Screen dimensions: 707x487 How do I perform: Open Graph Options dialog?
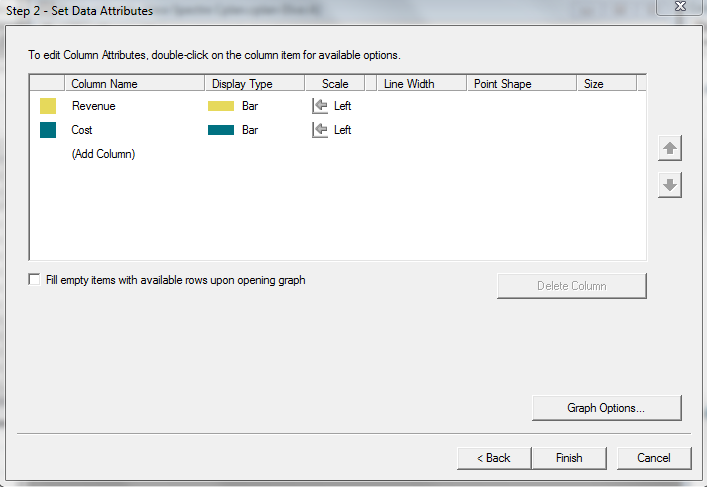pyautogui.click(x=606, y=408)
